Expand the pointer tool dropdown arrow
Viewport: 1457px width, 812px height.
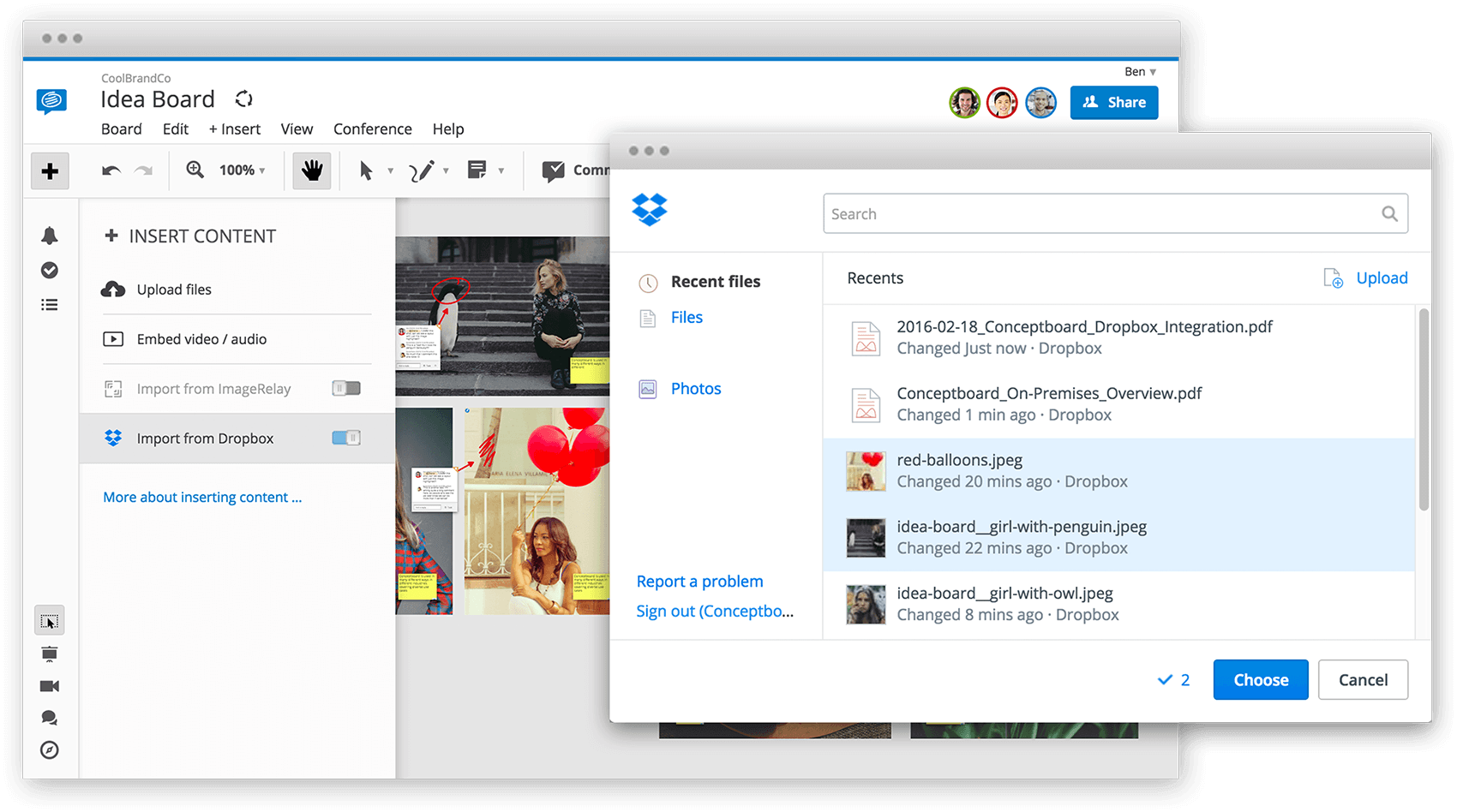390,171
